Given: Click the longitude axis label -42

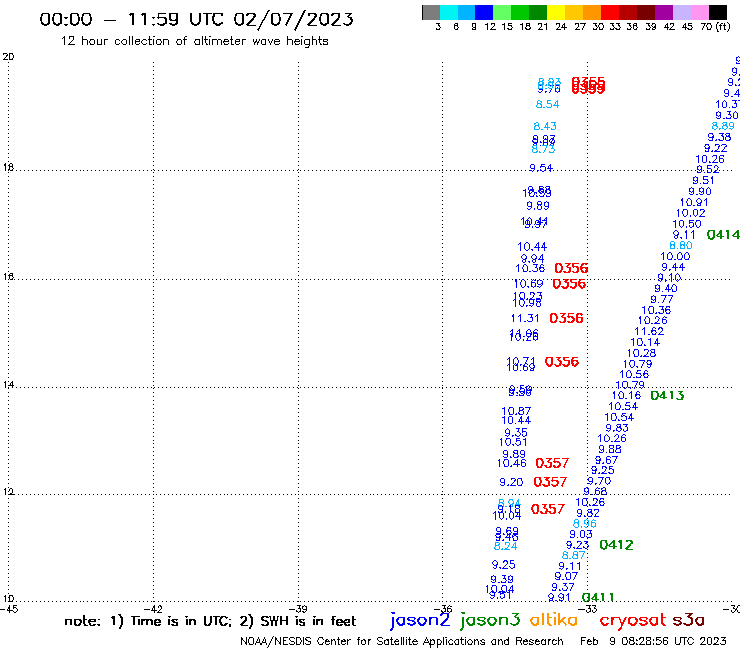Looking at the screenshot, I should tap(154, 609).
